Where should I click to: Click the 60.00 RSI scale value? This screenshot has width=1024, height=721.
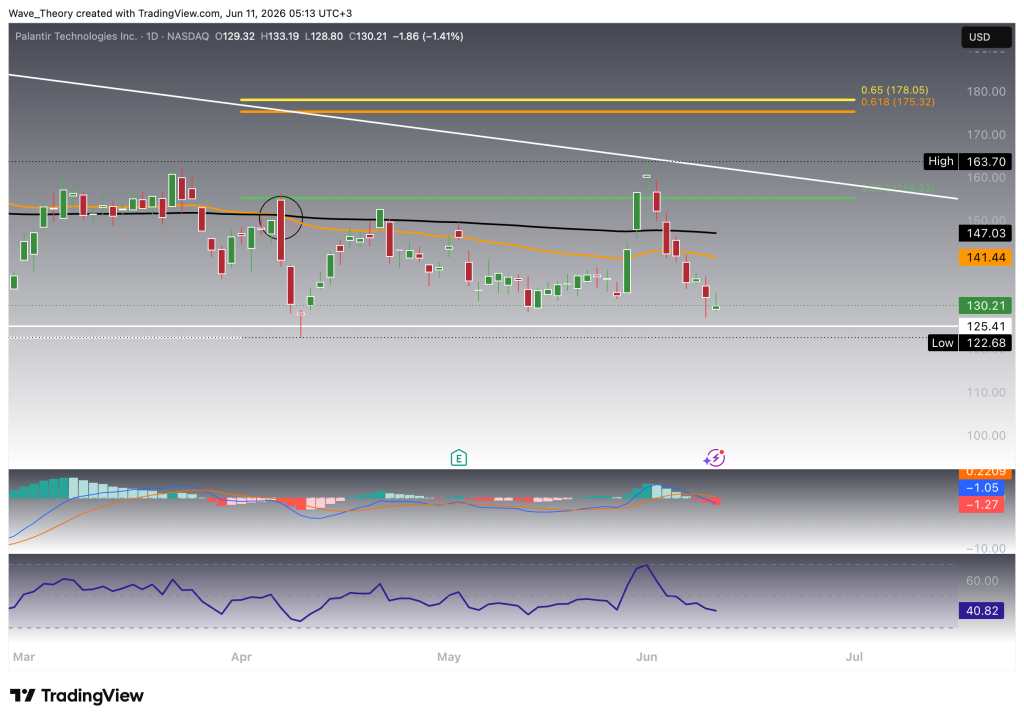[x=982, y=581]
